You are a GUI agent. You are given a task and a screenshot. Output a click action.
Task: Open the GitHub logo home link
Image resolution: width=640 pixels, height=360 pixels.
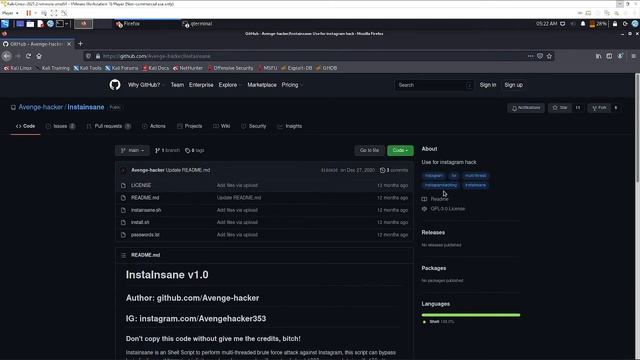click(115, 85)
